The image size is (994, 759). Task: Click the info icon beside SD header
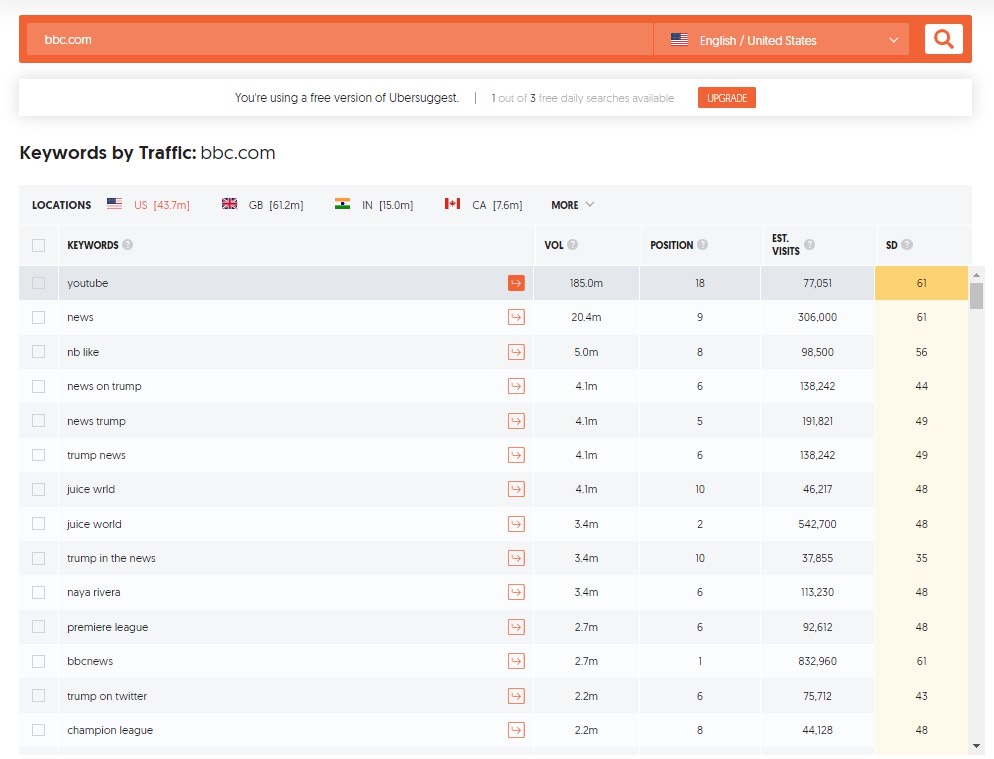907,245
